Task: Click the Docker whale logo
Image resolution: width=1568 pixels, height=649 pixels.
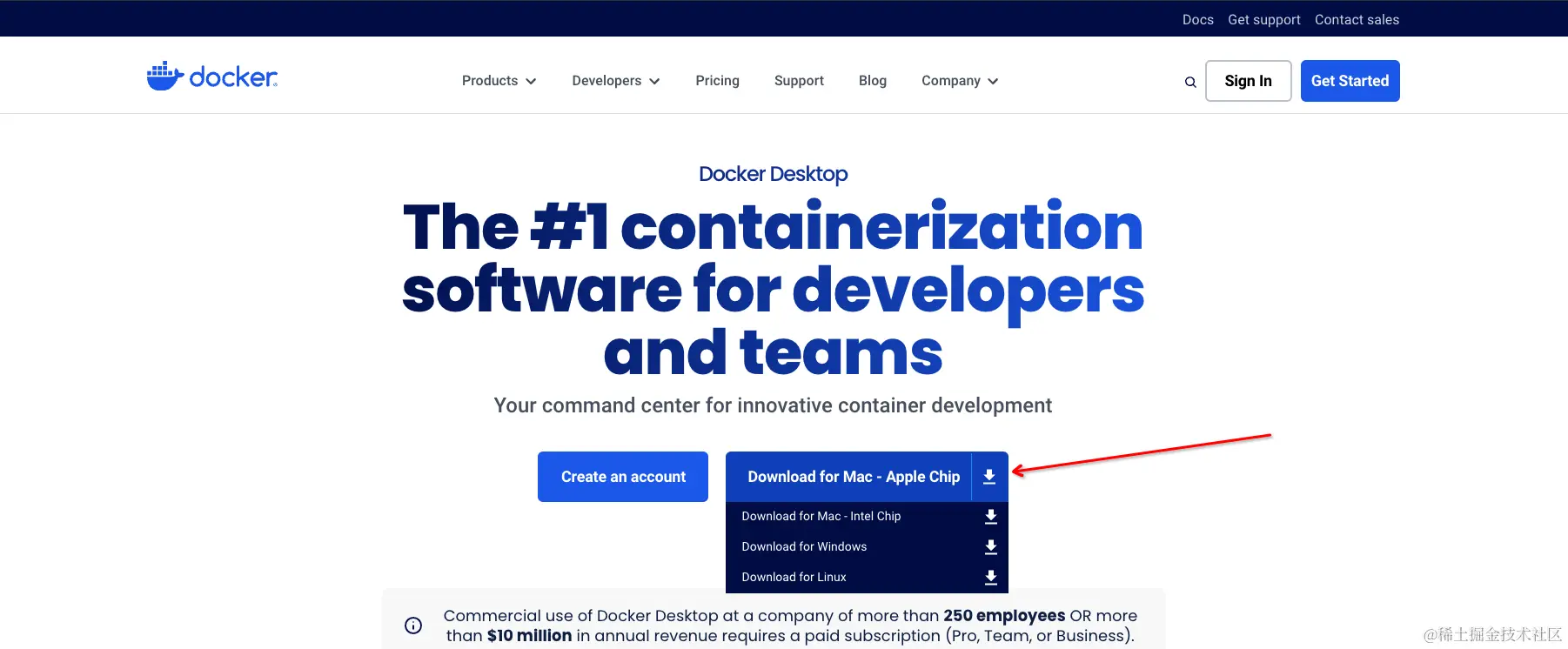Action: pyautogui.click(x=211, y=77)
